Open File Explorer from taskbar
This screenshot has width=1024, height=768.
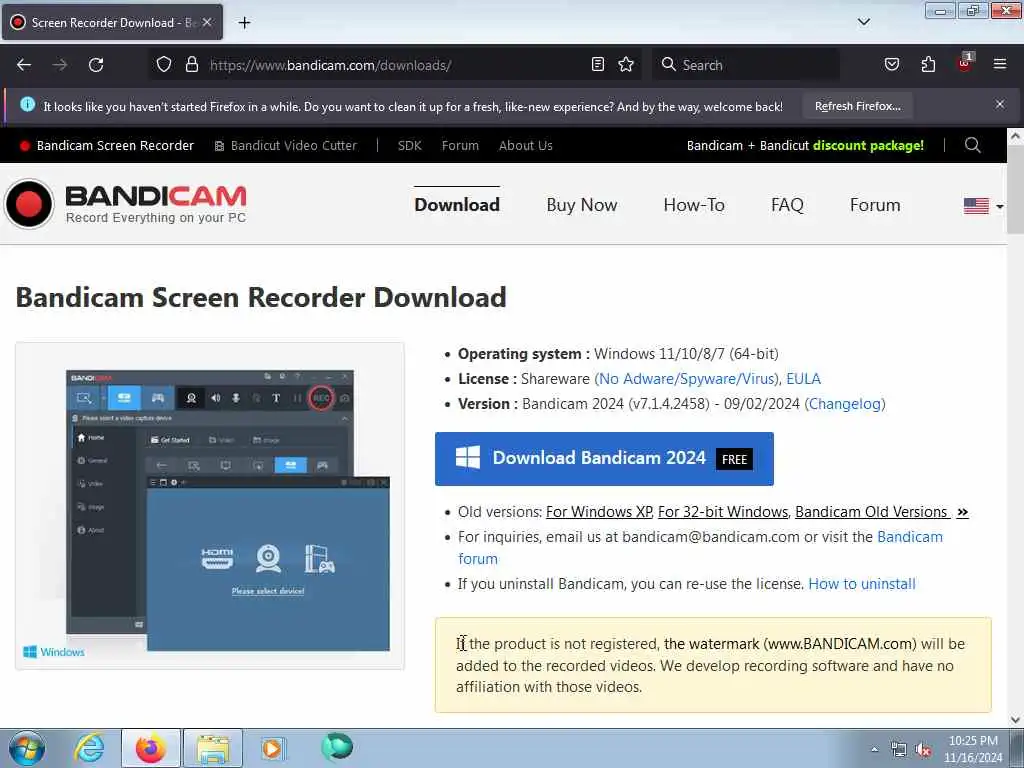pyautogui.click(x=213, y=748)
